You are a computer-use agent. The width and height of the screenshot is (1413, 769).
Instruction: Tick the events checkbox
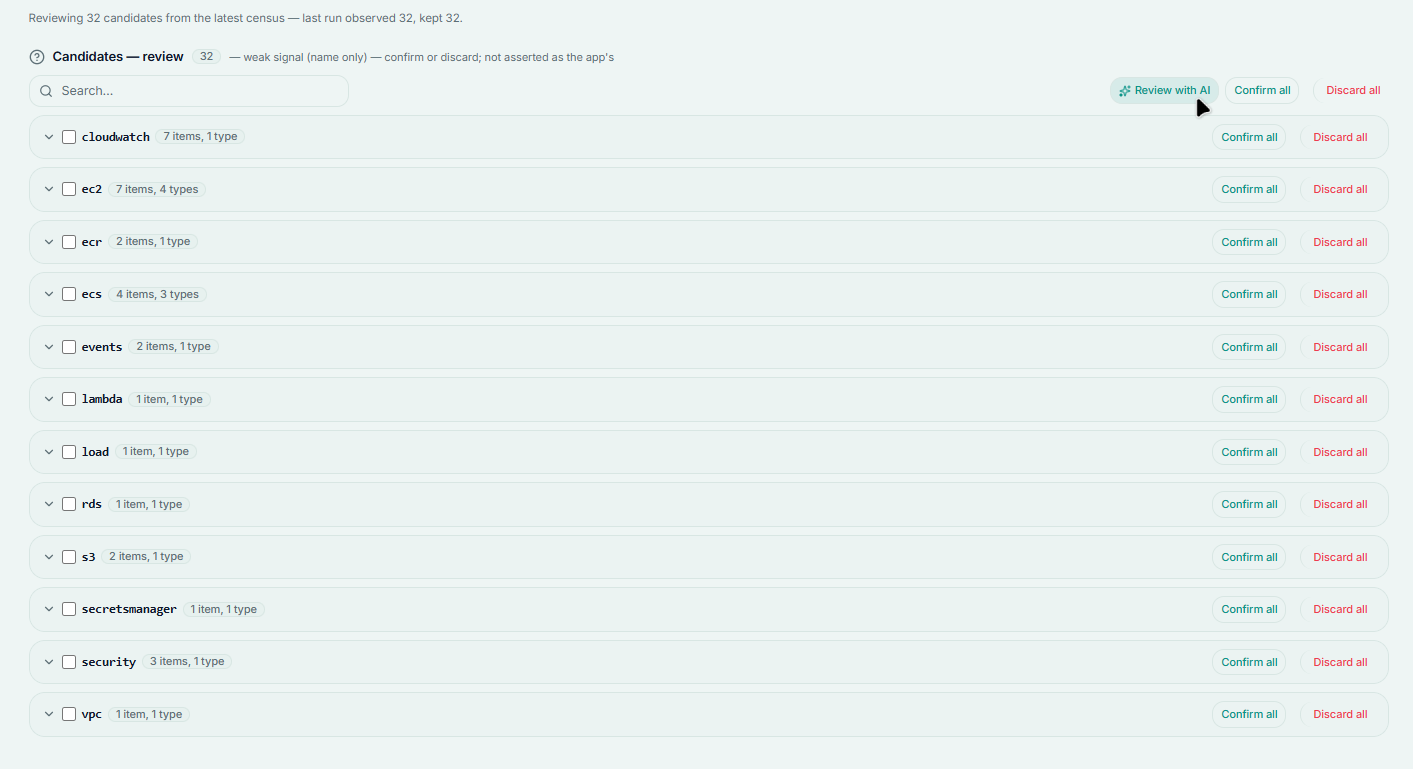coord(69,347)
